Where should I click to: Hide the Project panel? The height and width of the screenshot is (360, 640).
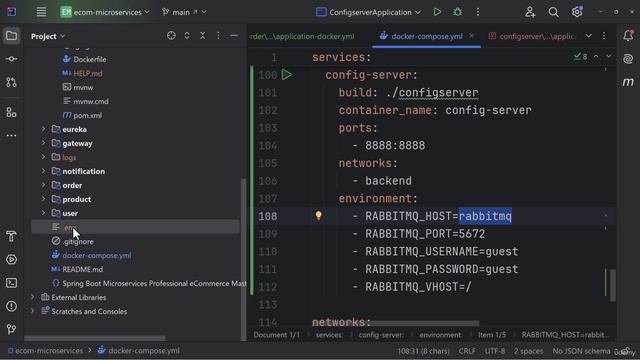tap(234, 36)
